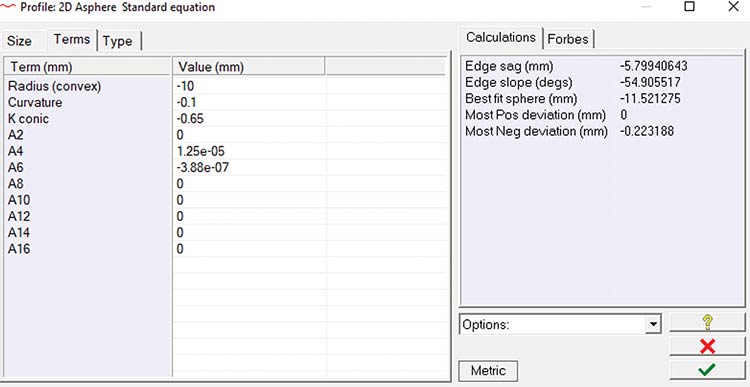This screenshot has height=387, width=750.
Task: Edit the A16 value cell
Action: (x=249, y=249)
